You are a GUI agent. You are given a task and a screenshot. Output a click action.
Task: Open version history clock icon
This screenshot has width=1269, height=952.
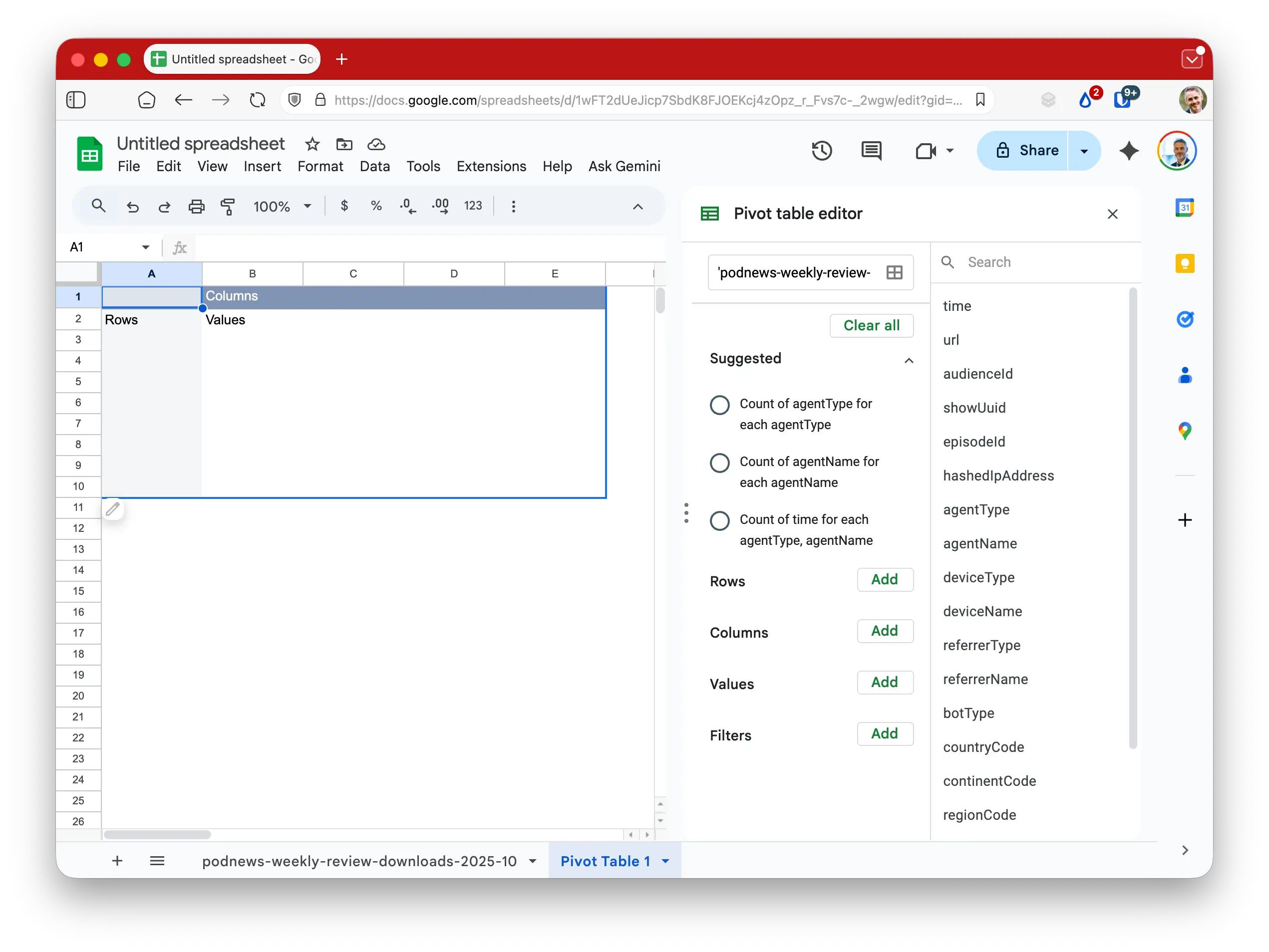[x=822, y=151]
